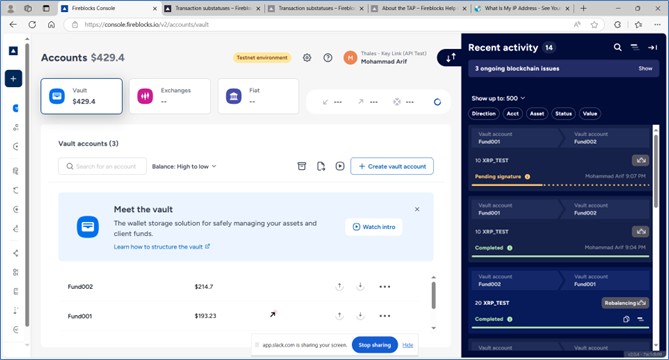Click the play icon beside Create vault account
This screenshot has height=360, width=669.
click(x=340, y=166)
